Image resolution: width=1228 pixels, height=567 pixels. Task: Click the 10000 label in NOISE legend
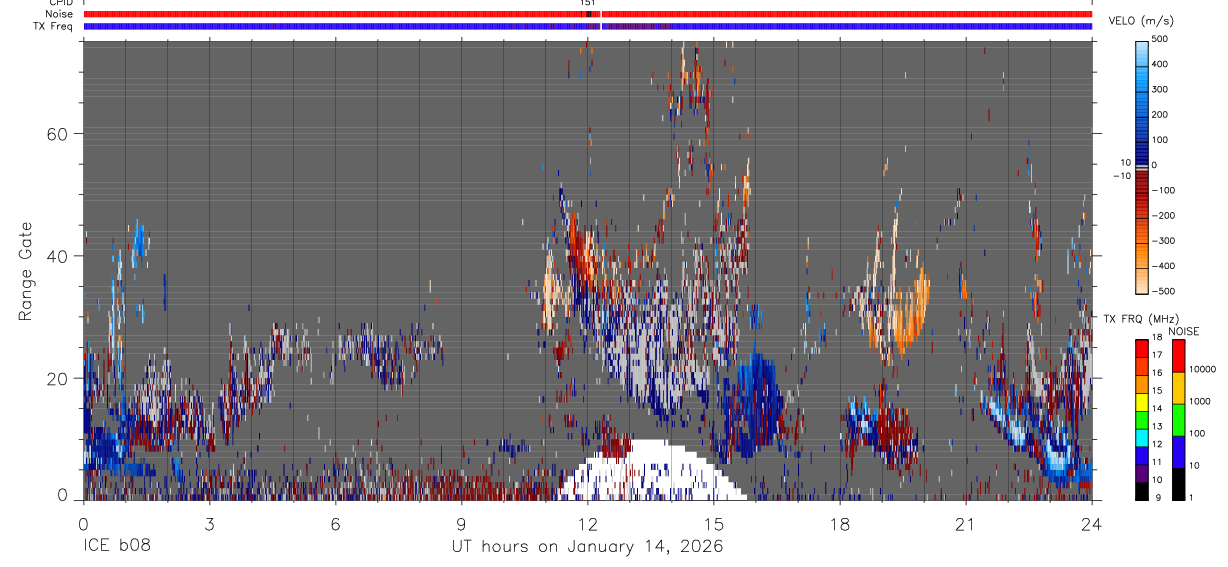tap(1203, 370)
